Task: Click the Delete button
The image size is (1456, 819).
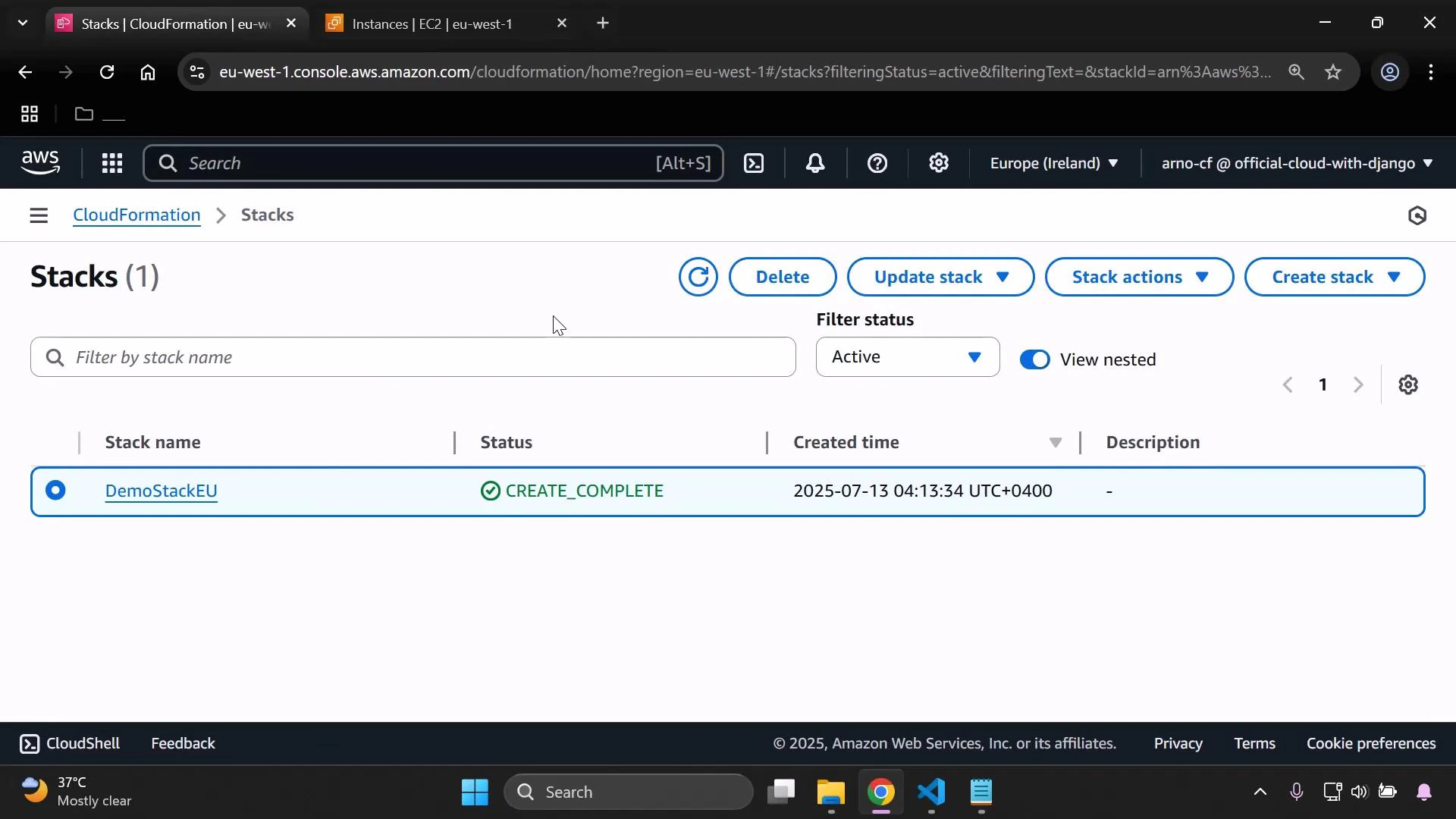Action: coord(782,277)
